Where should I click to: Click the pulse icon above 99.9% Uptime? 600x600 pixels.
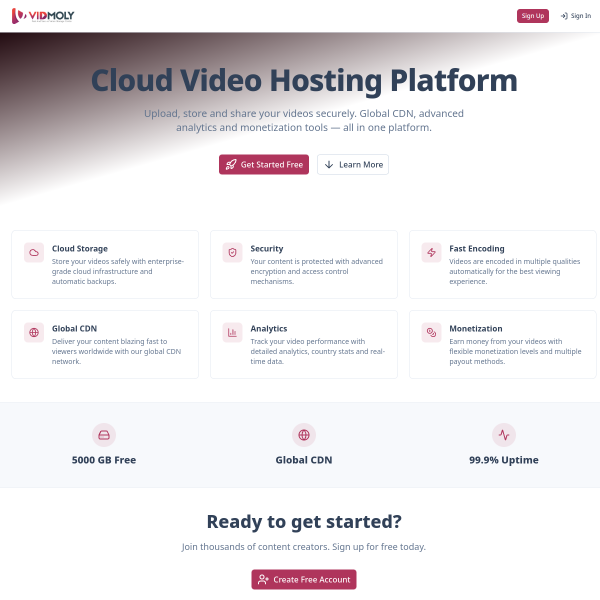point(504,435)
